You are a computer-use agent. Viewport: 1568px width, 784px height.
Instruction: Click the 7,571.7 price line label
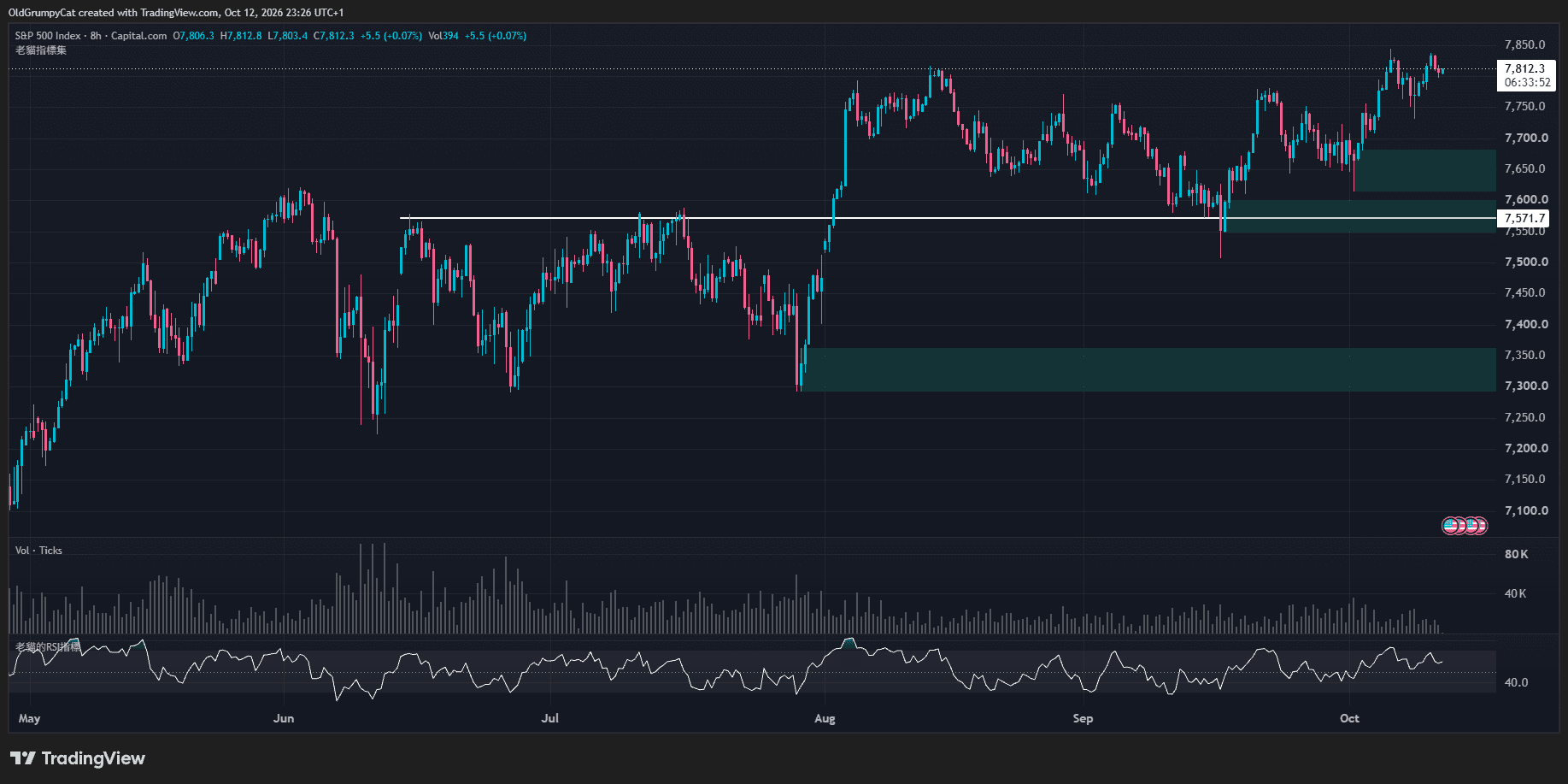tap(1524, 219)
